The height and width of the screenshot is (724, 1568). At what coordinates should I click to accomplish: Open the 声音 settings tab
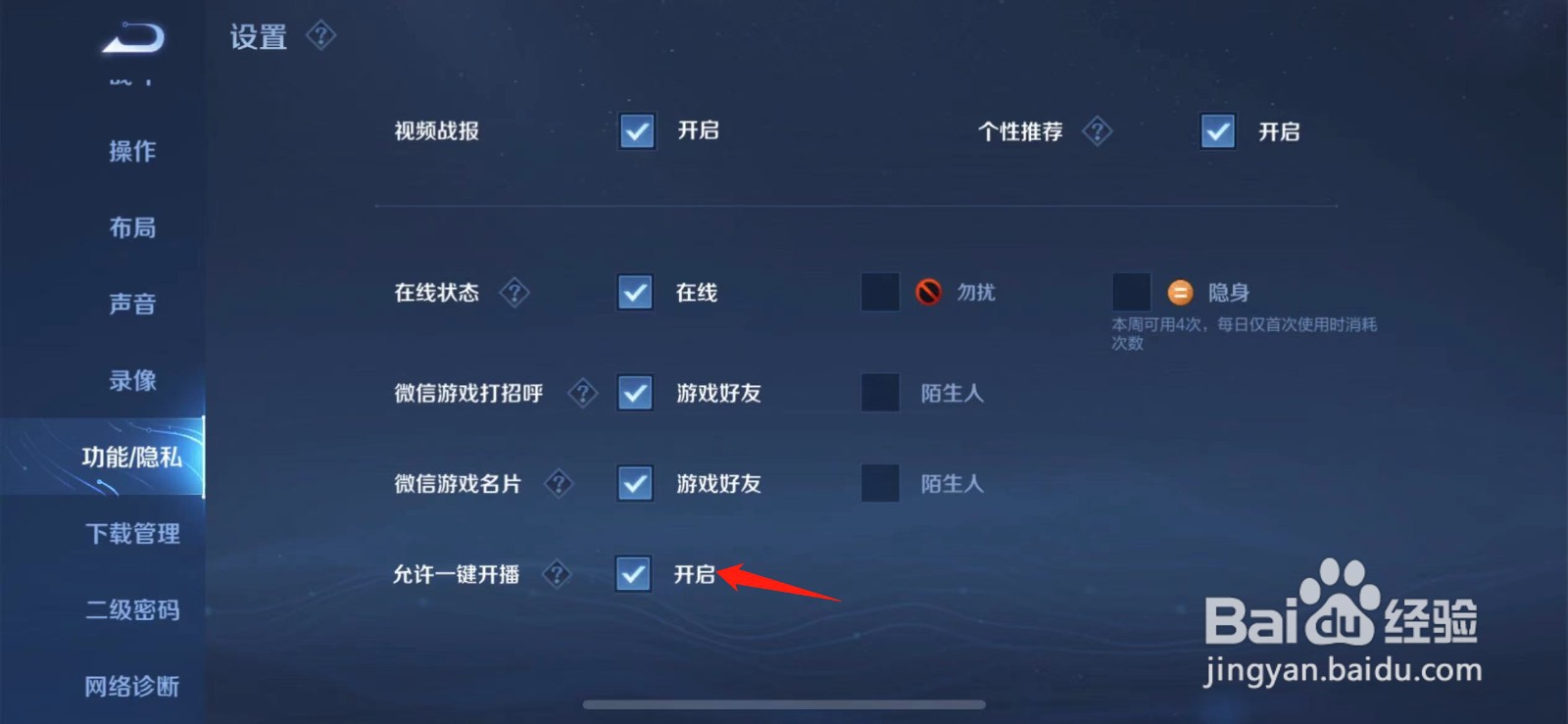[132, 304]
